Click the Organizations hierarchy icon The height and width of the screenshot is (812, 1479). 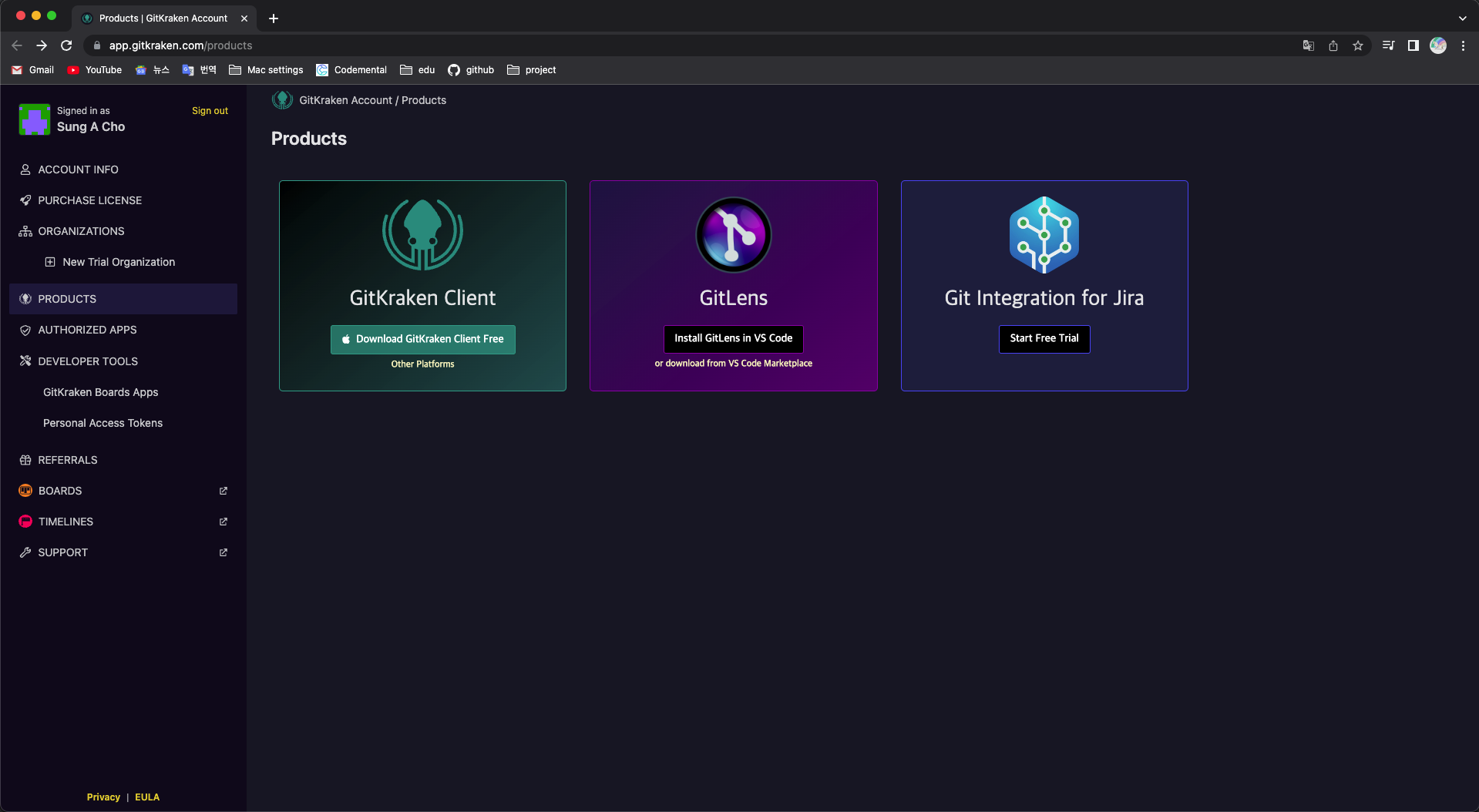[x=25, y=231]
